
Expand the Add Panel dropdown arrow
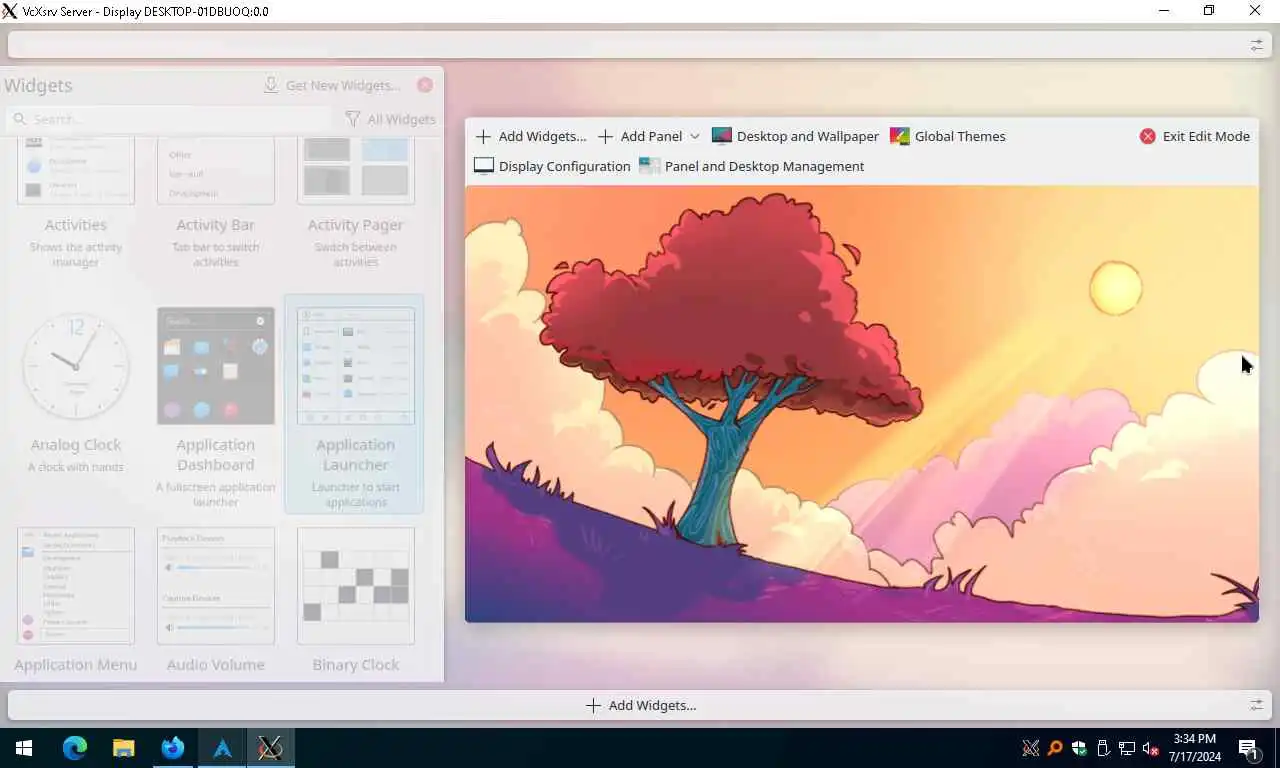695,136
